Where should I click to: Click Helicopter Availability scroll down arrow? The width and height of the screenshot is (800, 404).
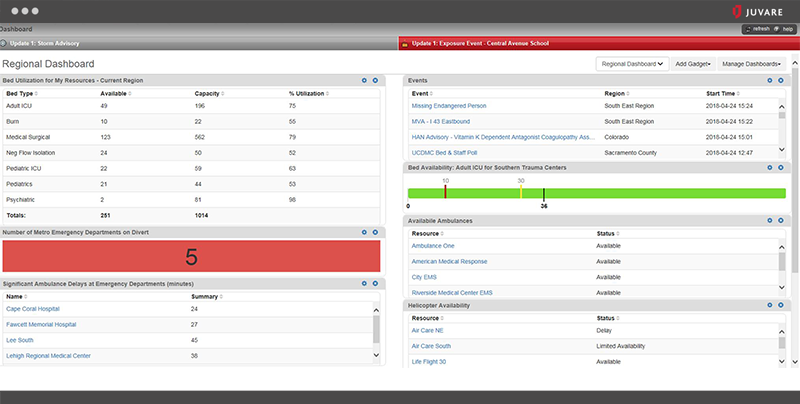[x=782, y=361]
